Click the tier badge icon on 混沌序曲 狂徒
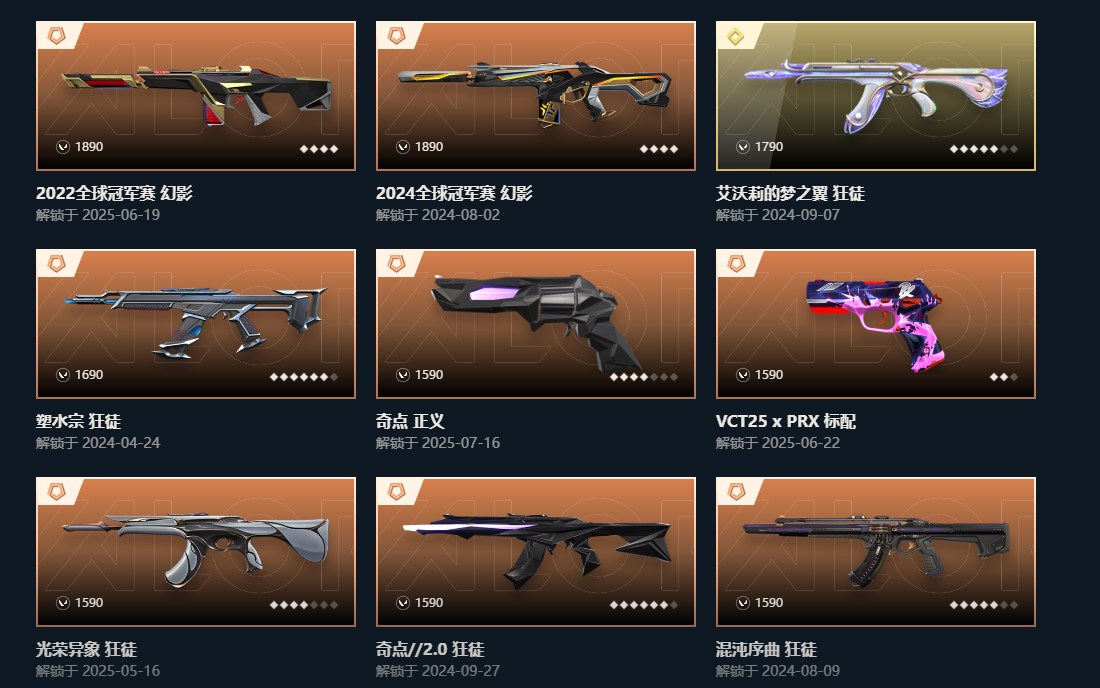This screenshot has width=1100, height=688. [x=736, y=491]
